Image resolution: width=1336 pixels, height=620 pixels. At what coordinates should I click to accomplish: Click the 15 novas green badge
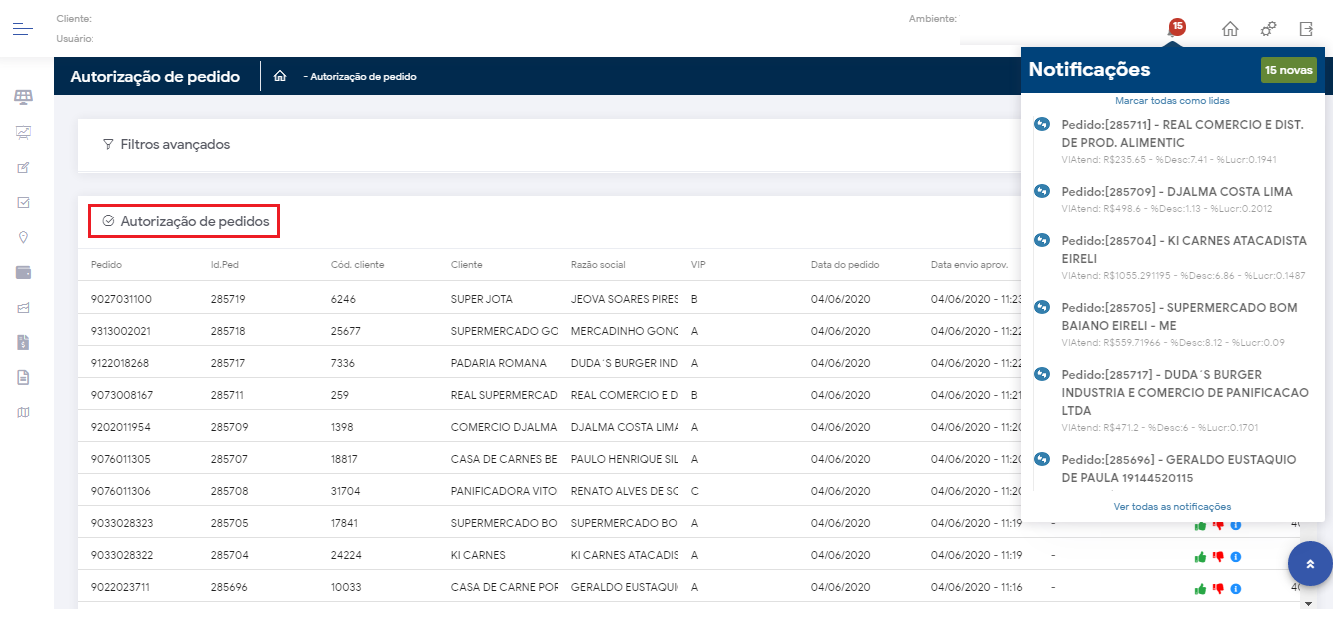click(1288, 70)
